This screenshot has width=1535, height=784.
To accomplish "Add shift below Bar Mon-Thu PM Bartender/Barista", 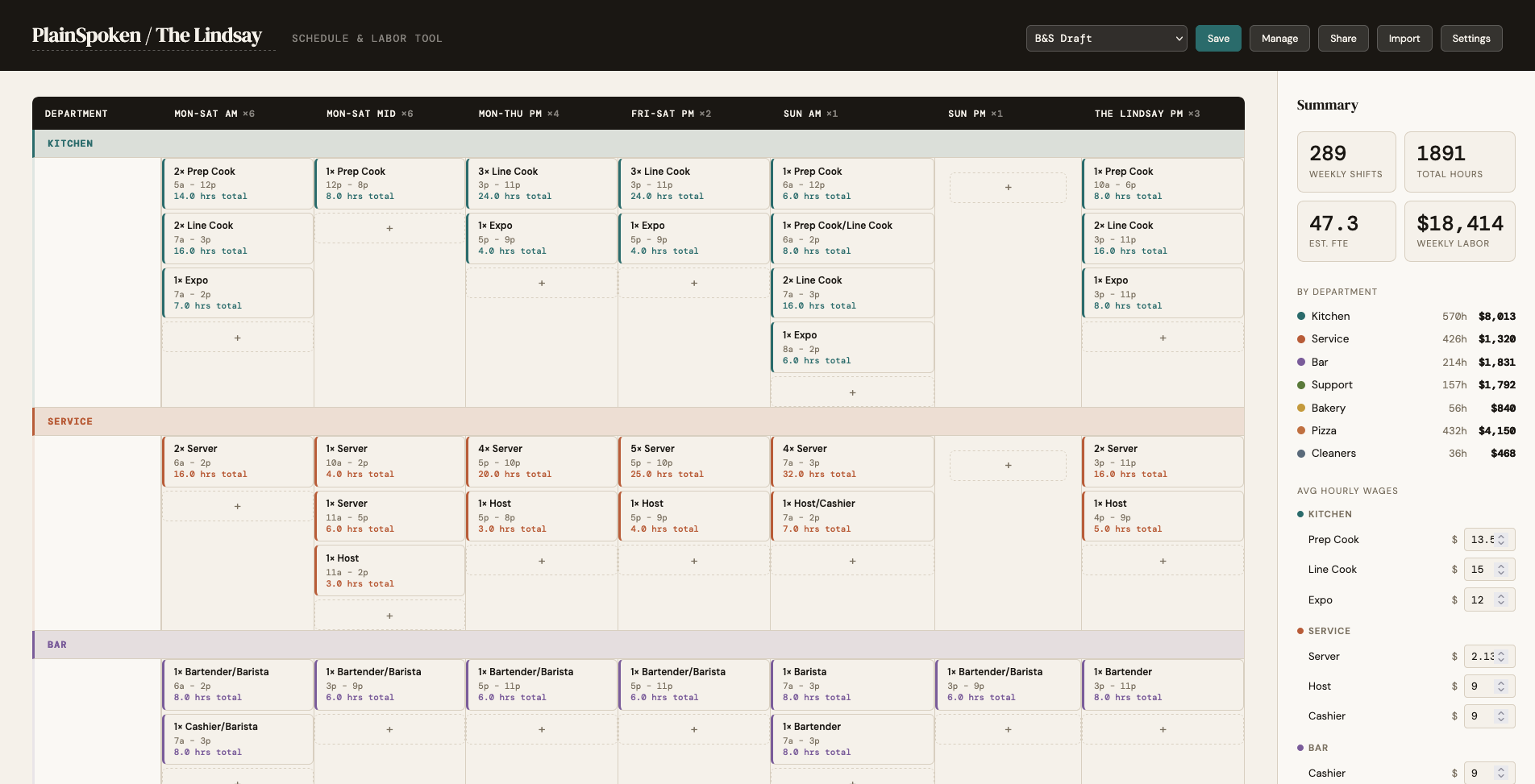I will pos(542,730).
